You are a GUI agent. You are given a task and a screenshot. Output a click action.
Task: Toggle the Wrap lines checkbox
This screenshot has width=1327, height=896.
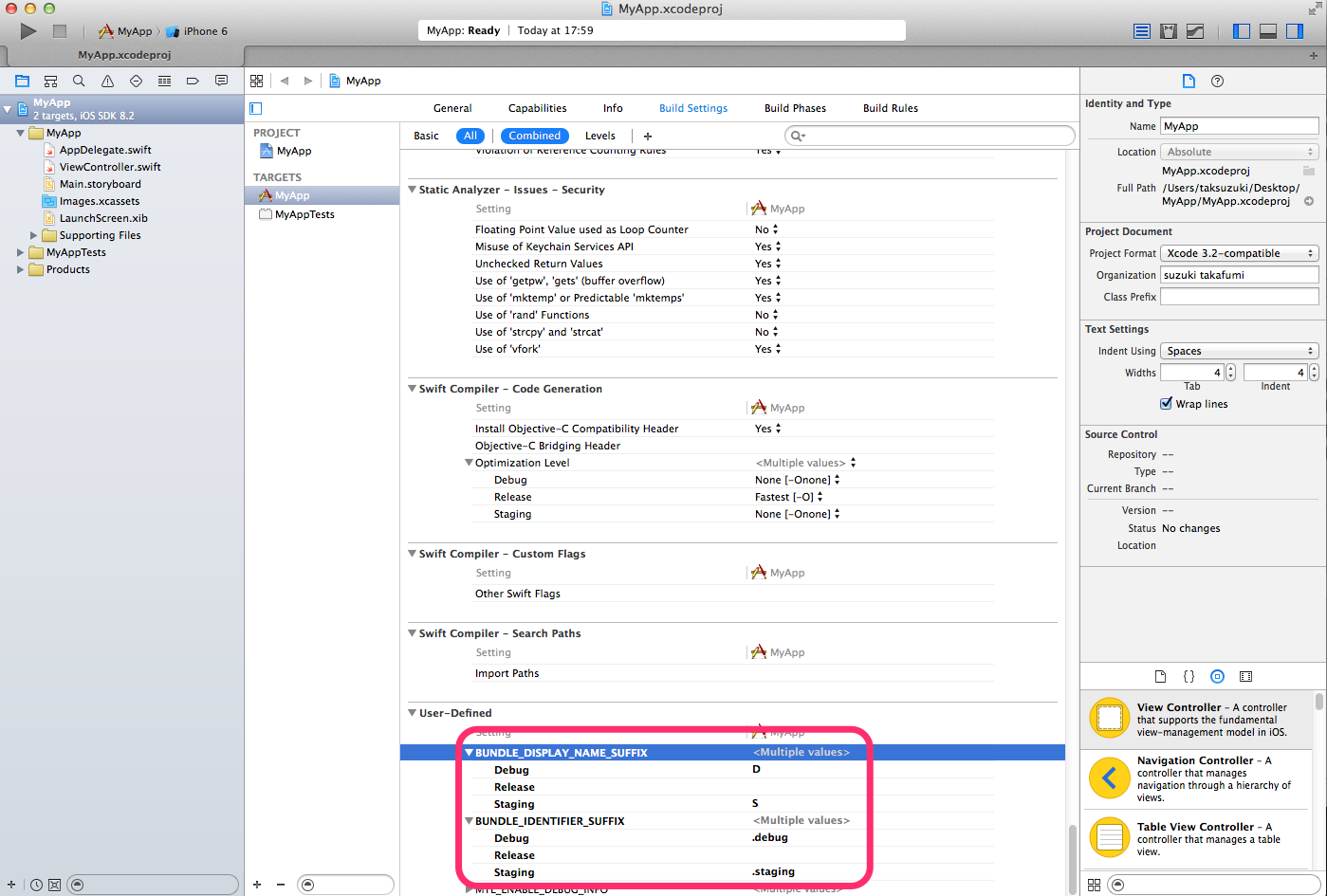point(1166,404)
